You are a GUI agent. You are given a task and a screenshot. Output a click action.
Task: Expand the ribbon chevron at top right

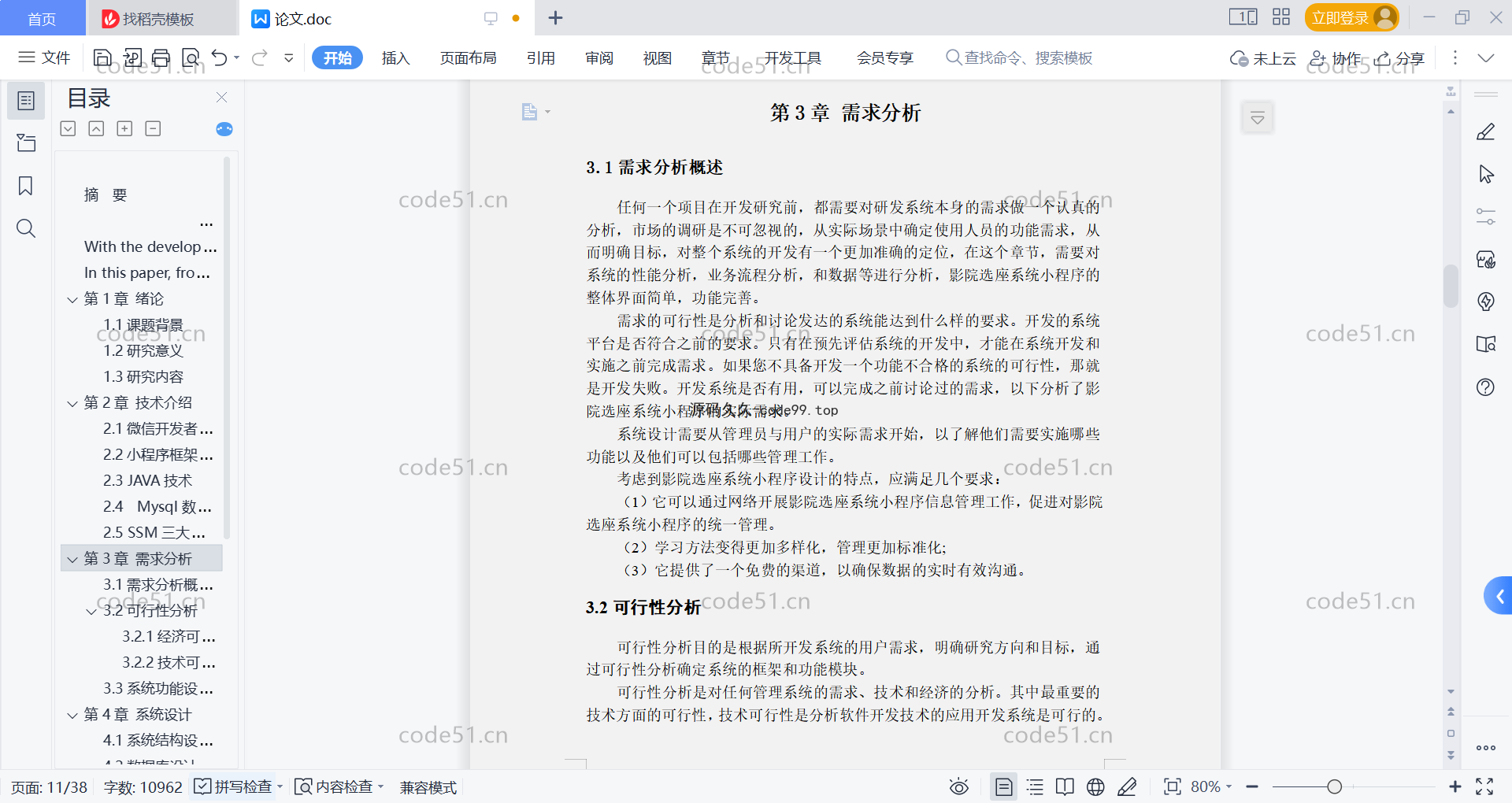[x=1486, y=57]
